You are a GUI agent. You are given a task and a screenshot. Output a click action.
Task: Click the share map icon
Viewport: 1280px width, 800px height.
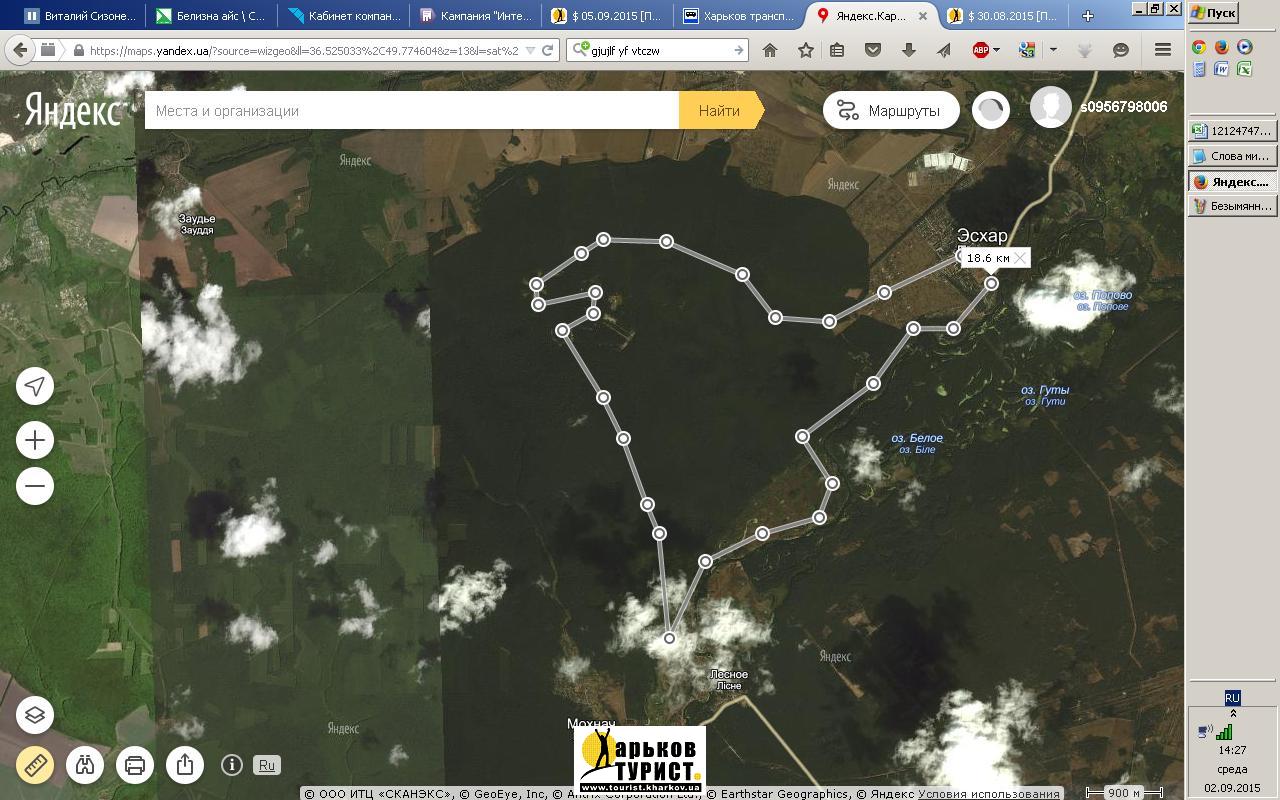pos(185,765)
